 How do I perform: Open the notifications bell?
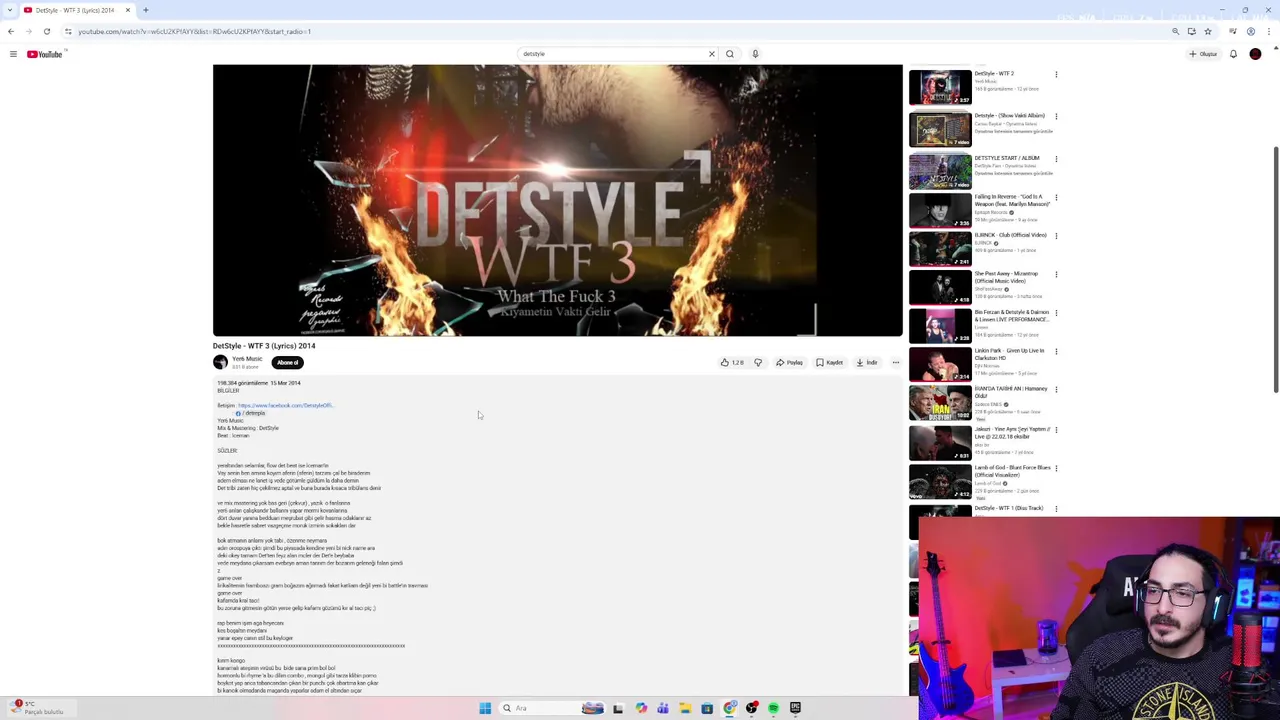click(x=1233, y=54)
